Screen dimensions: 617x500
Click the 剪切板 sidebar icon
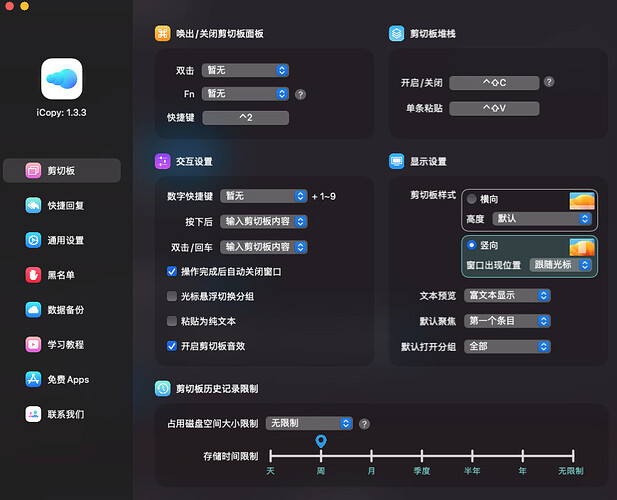coord(33,170)
